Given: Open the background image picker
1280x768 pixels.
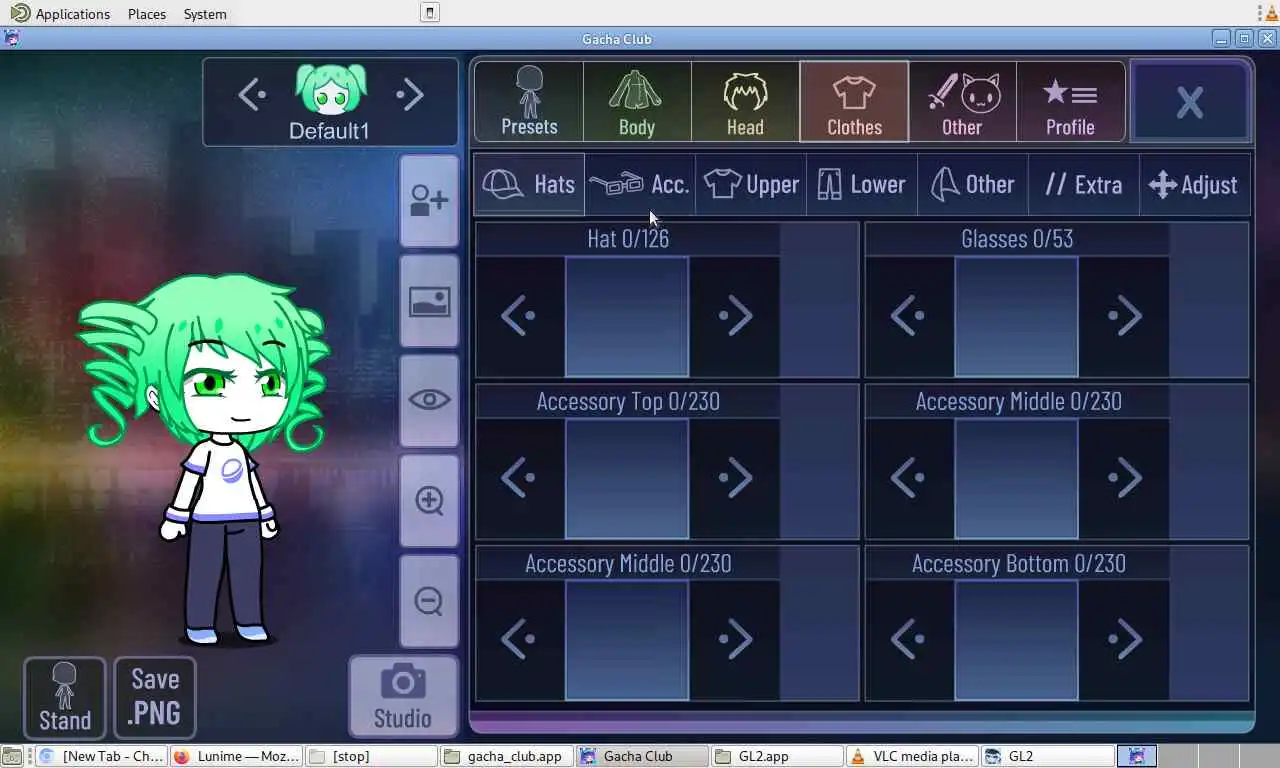Looking at the screenshot, I should (x=429, y=300).
